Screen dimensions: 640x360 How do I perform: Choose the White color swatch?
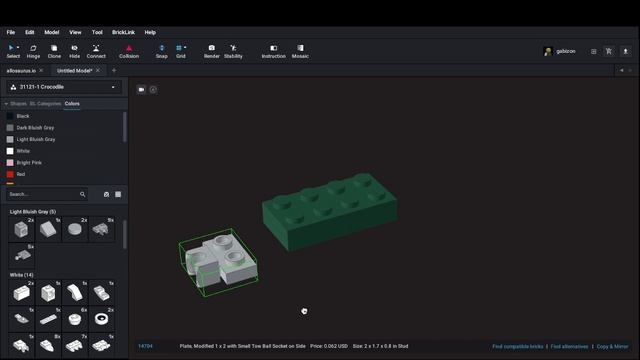10,151
